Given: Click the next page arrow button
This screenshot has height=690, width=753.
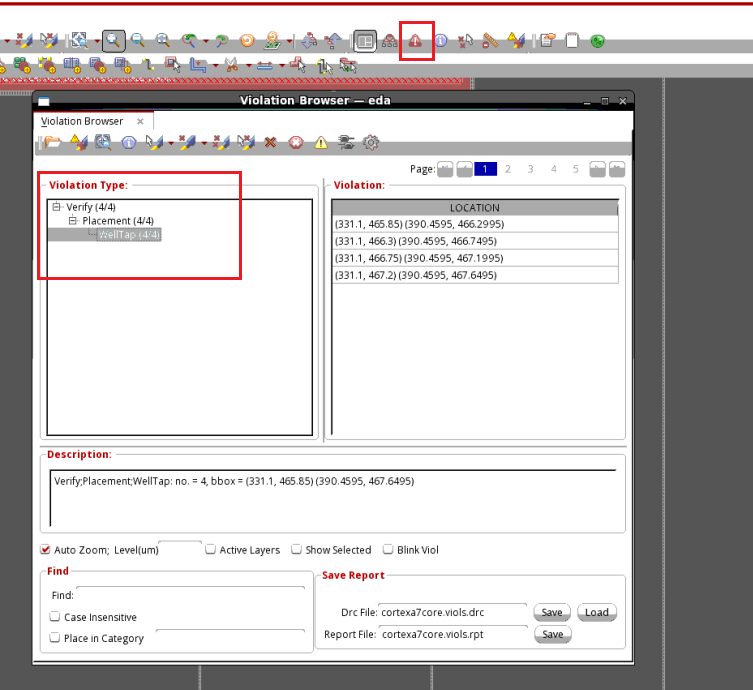Looking at the screenshot, I should [x=597, y=169].
